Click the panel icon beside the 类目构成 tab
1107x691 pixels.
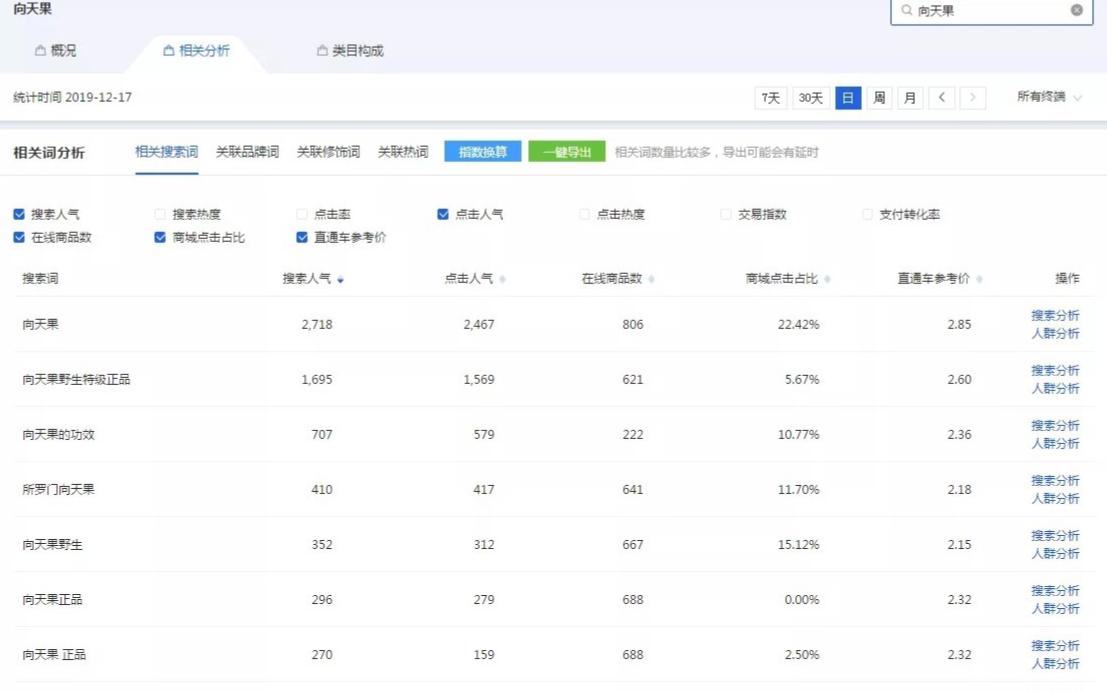321,49
